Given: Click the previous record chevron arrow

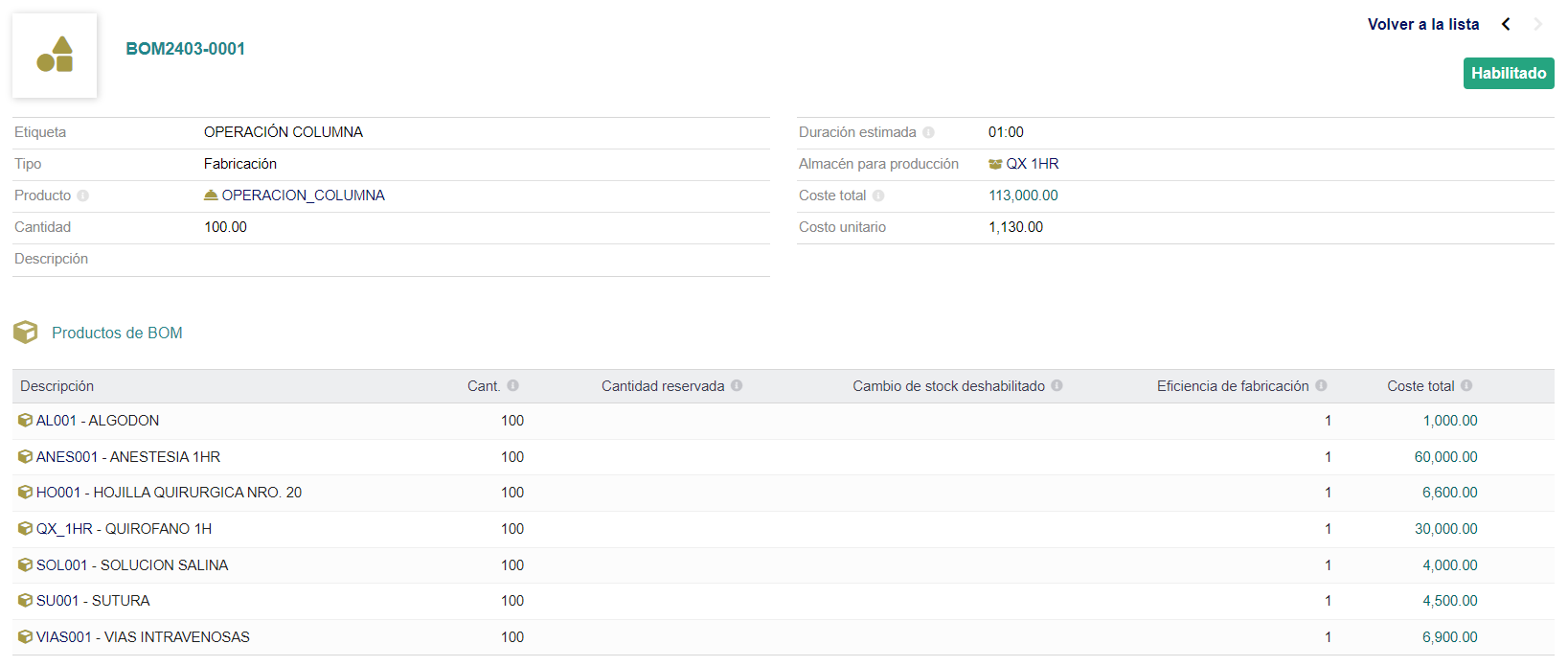Looking at the screenshot, I should click(x=1506, y=24).
